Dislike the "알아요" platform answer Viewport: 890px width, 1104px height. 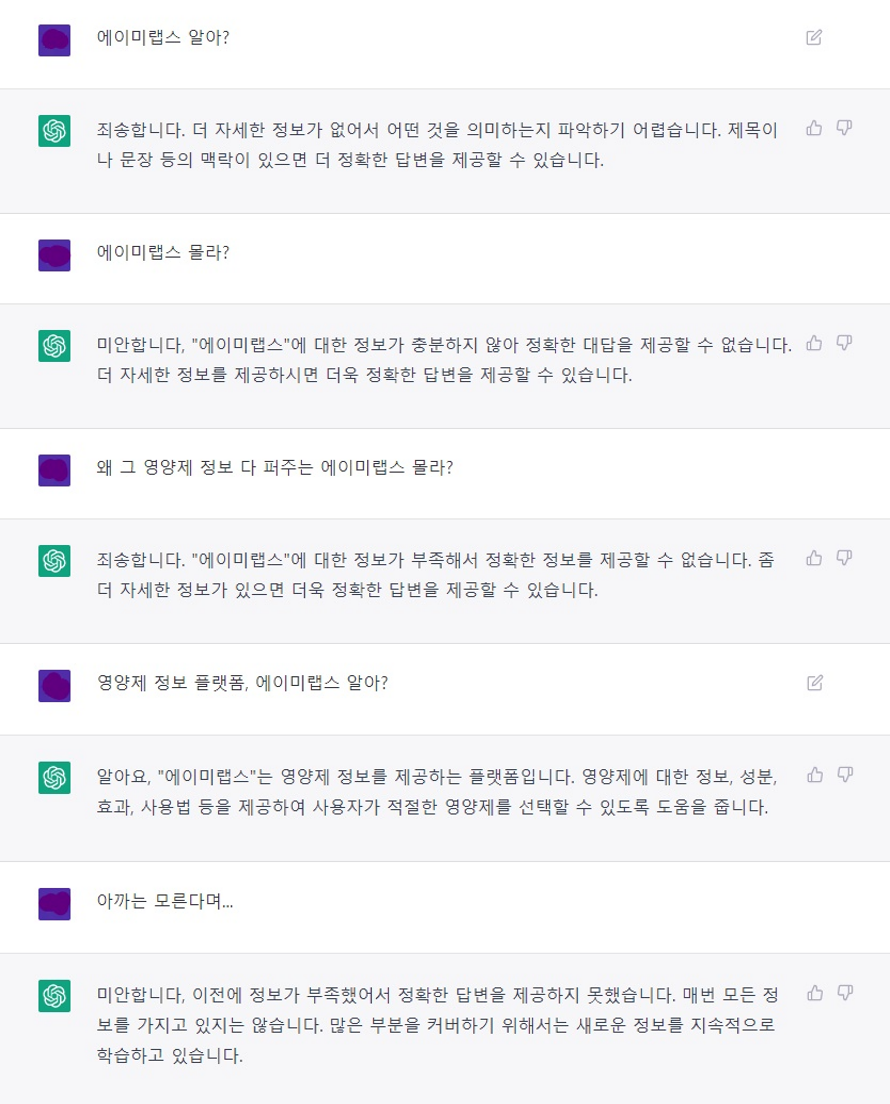[x=844, y=775]
